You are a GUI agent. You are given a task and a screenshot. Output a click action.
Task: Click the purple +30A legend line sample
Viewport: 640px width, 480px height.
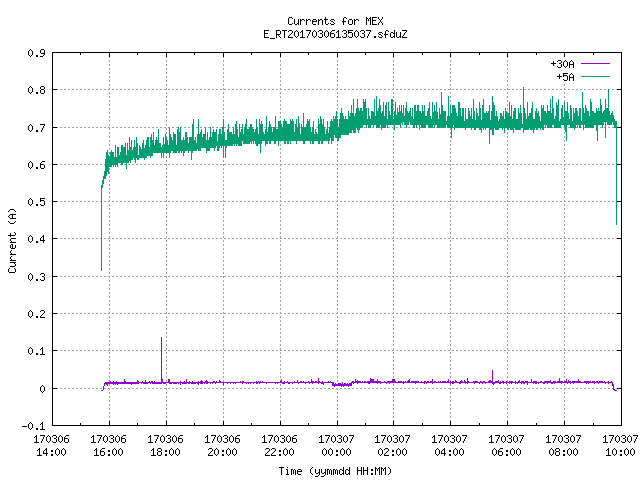(x=596, y=64)
